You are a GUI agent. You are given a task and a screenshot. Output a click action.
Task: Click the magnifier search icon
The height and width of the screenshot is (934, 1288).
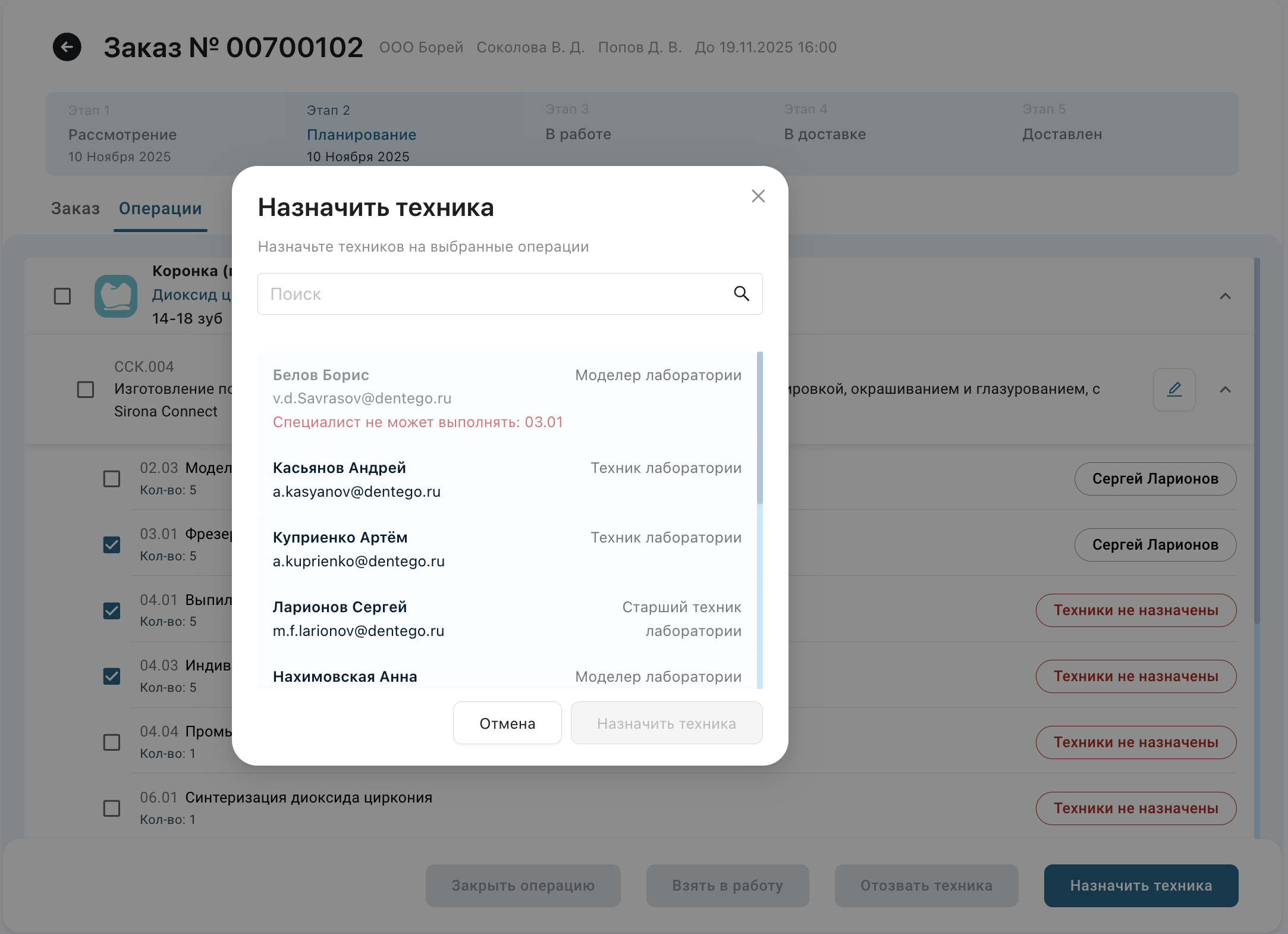click(x=741, y=294)
